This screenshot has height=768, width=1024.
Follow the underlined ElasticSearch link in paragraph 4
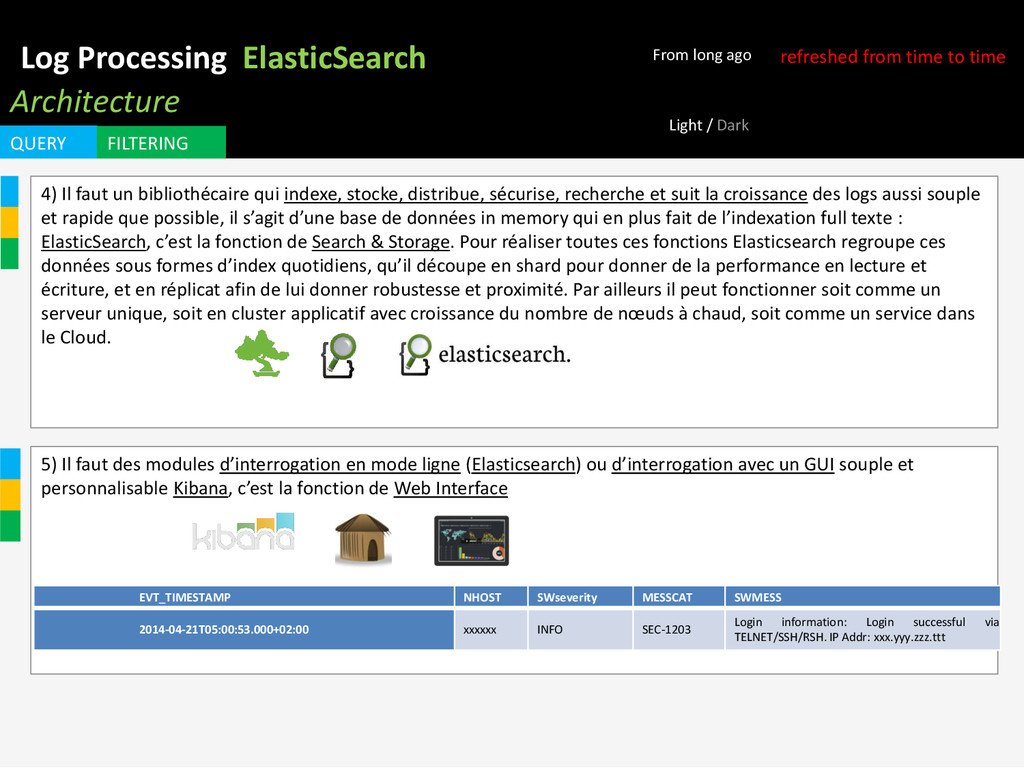click(93, 242)
